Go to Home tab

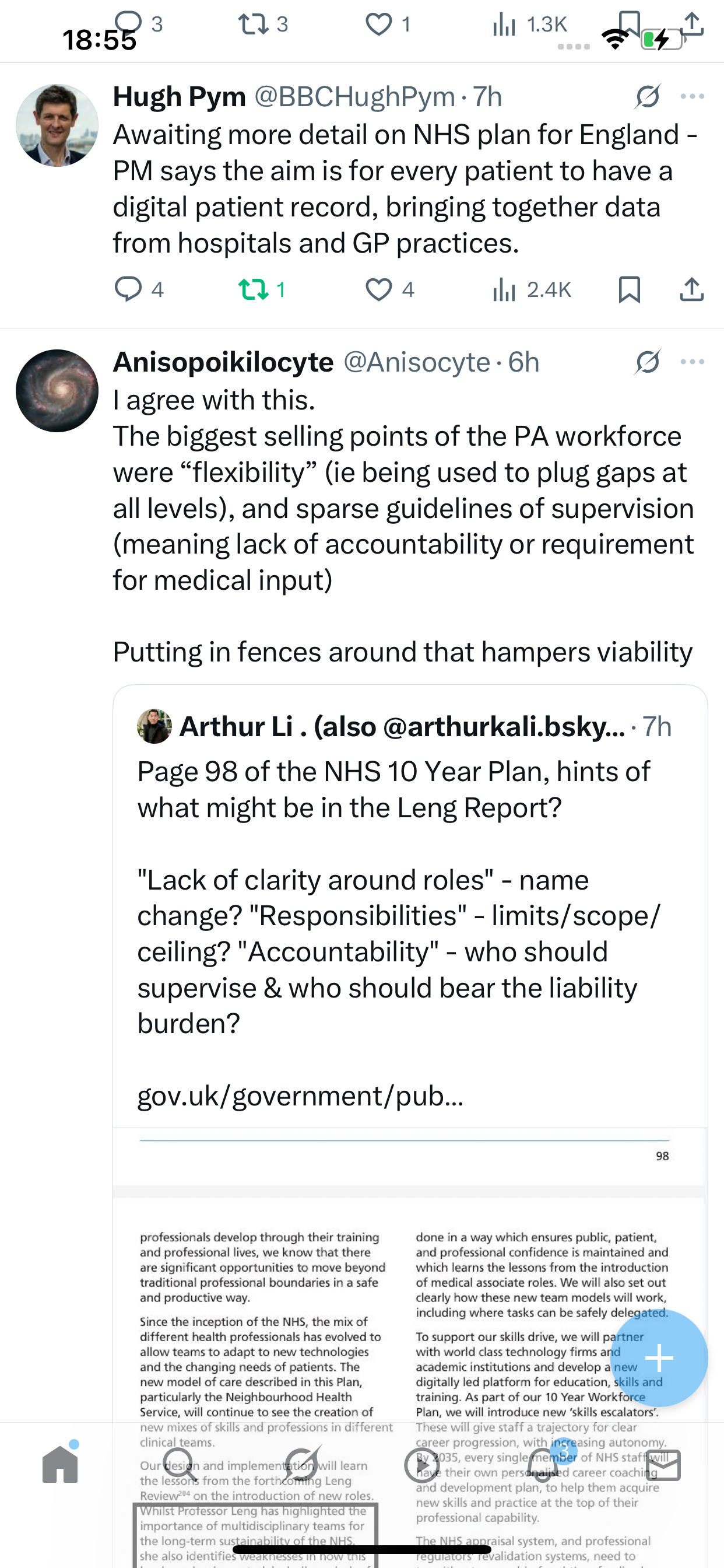coord(60,1465)
